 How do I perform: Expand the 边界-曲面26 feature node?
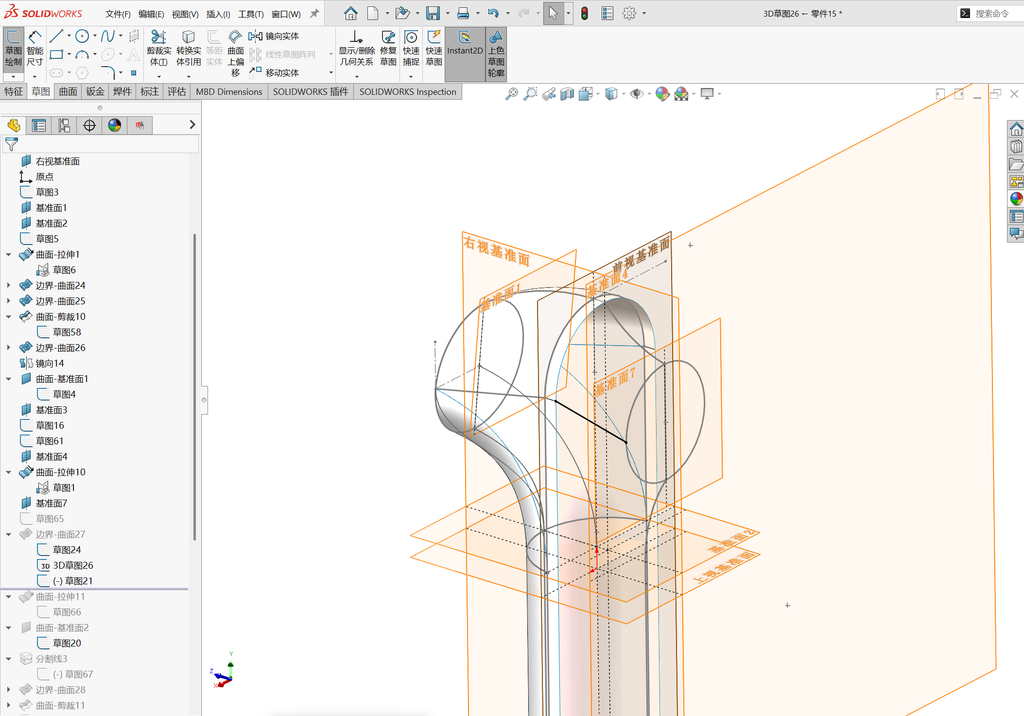click(8, 348)
